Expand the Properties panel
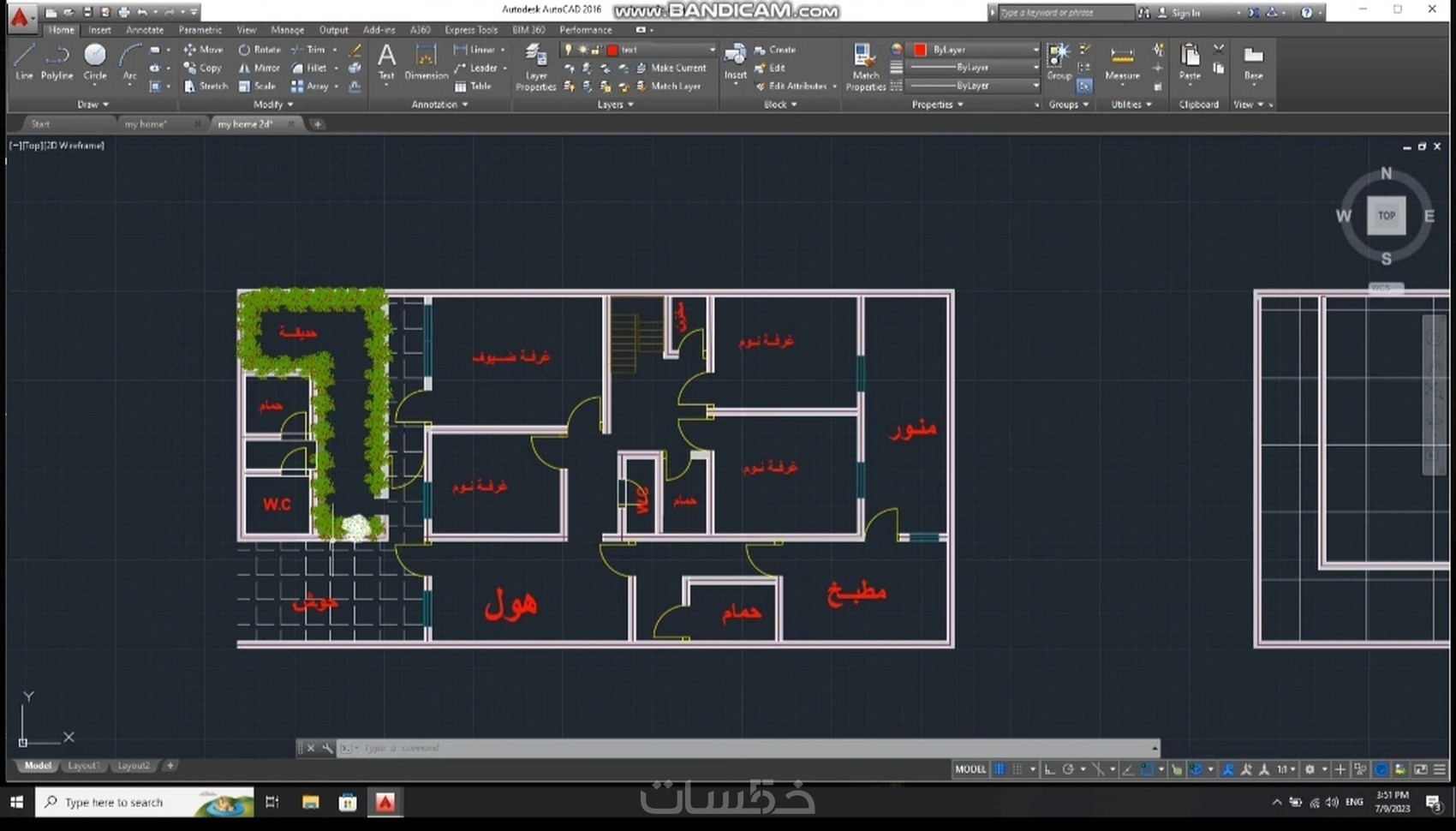This screenshot has height=831, width=1456. 937,105
